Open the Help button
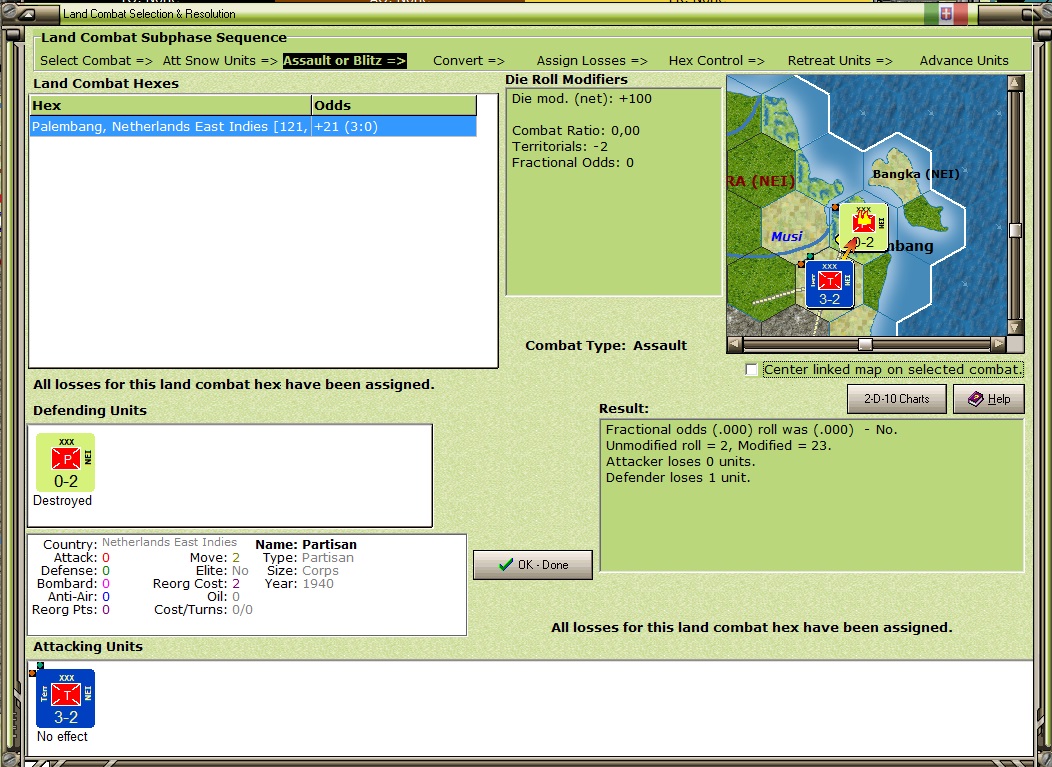The height and width of the screenshot is (767, 1052). point(989,399)
